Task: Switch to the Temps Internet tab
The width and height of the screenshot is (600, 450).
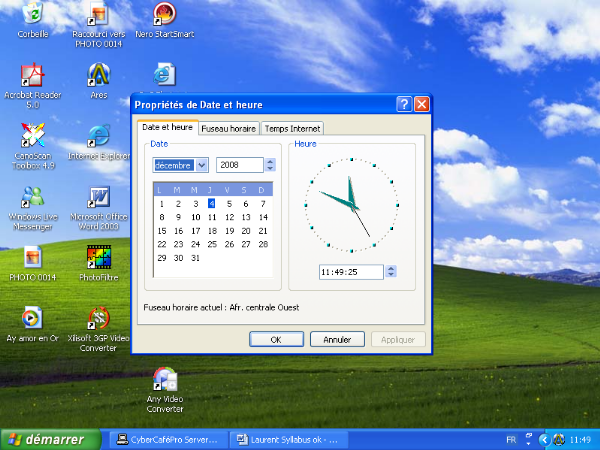Action: coord(292,128)
